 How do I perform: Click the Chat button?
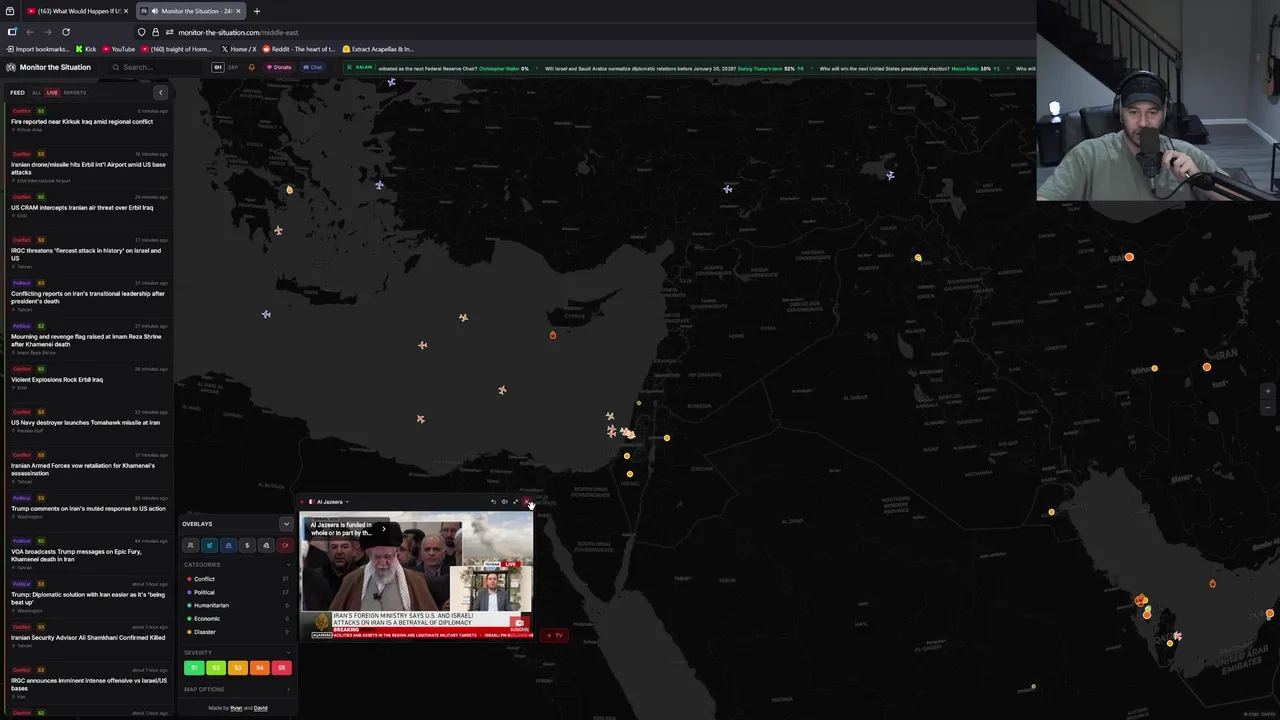(x=313, y=67)
